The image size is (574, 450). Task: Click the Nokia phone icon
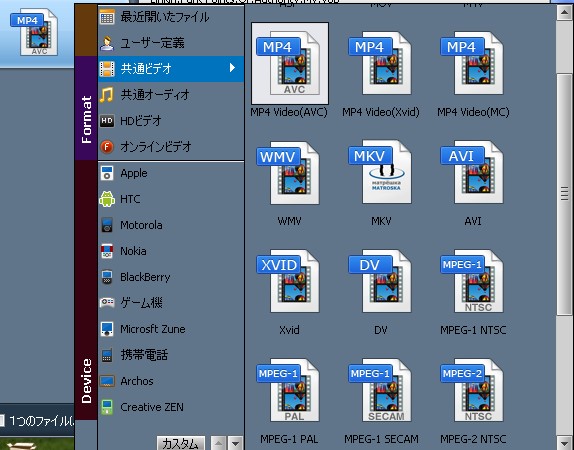(107, 251)
